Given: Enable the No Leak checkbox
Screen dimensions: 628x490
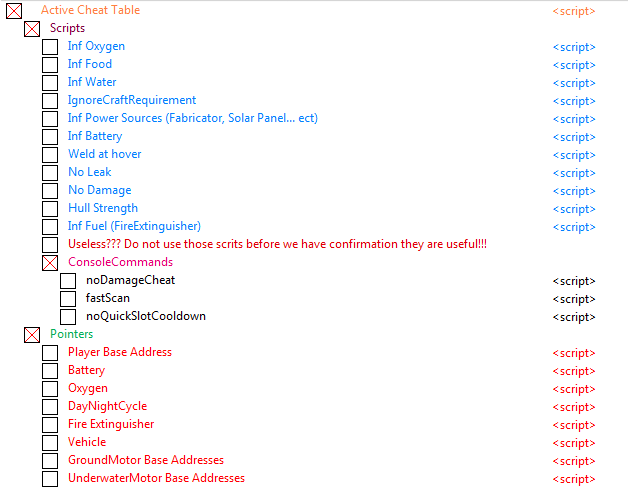Looking at the screenshot, I should [x=50, y=173].
